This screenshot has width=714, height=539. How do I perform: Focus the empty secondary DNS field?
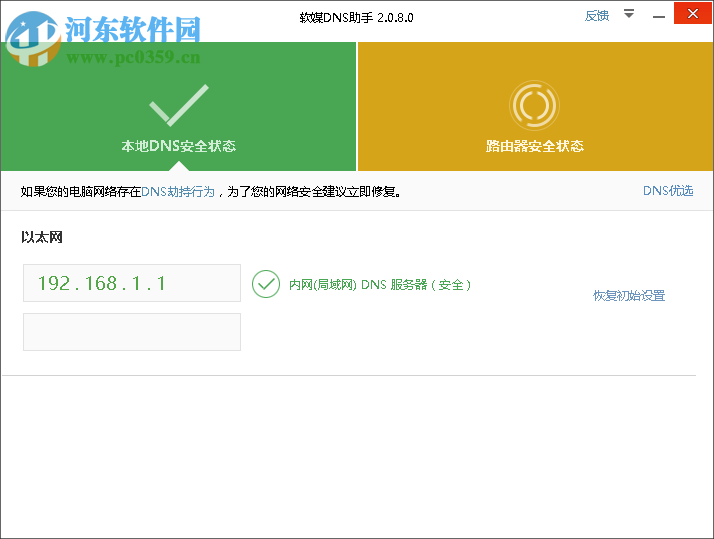point(132,332)
